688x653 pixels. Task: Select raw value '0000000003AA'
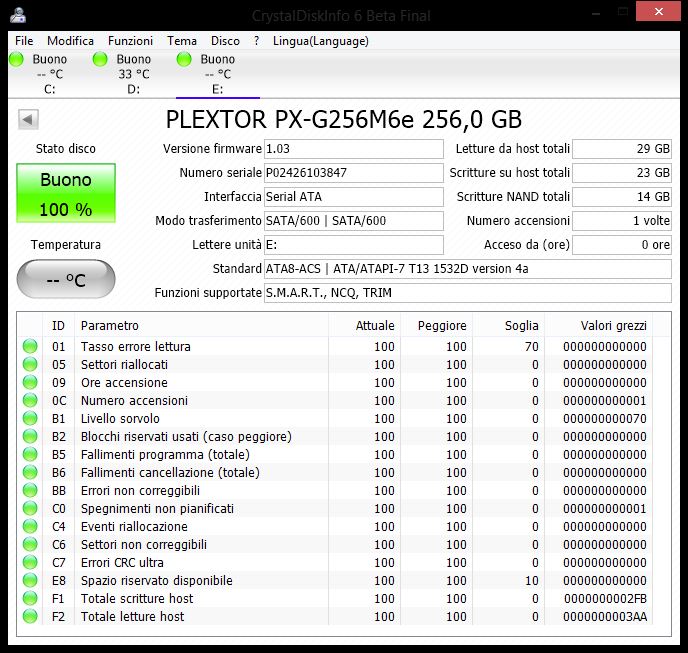605,616
